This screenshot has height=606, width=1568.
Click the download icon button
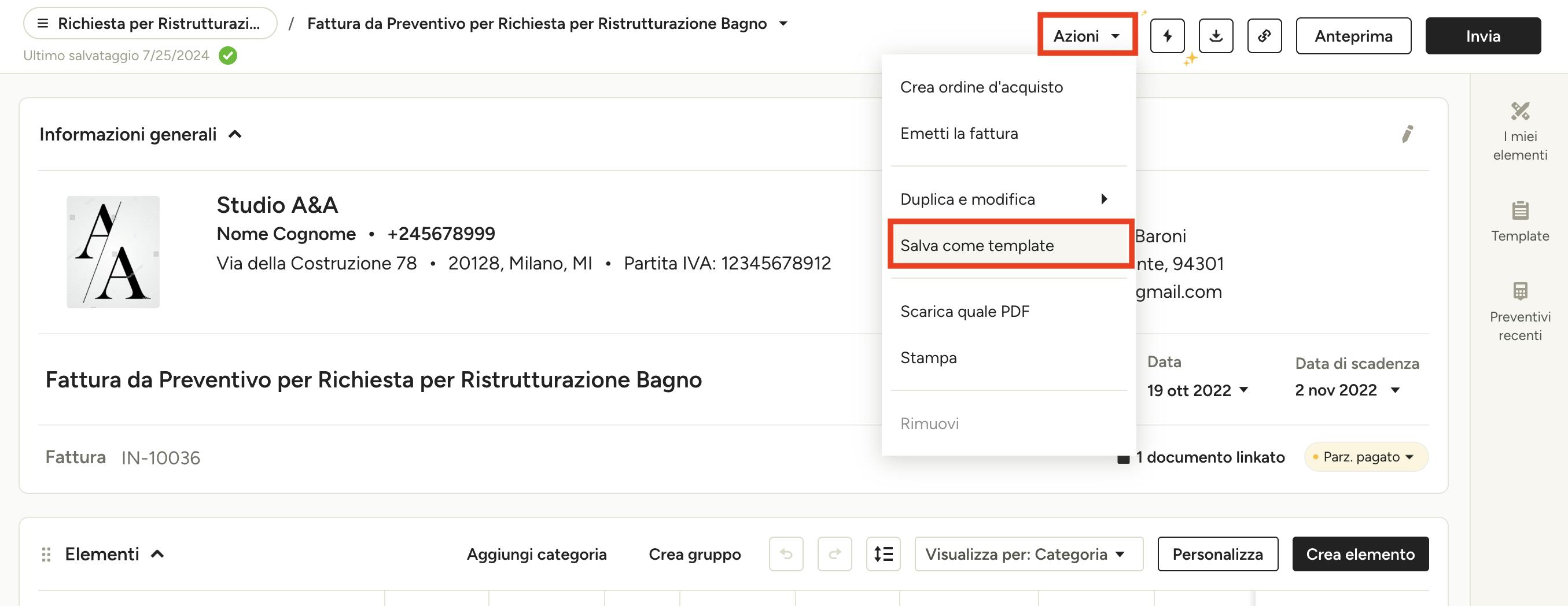tap(1216, 36)
